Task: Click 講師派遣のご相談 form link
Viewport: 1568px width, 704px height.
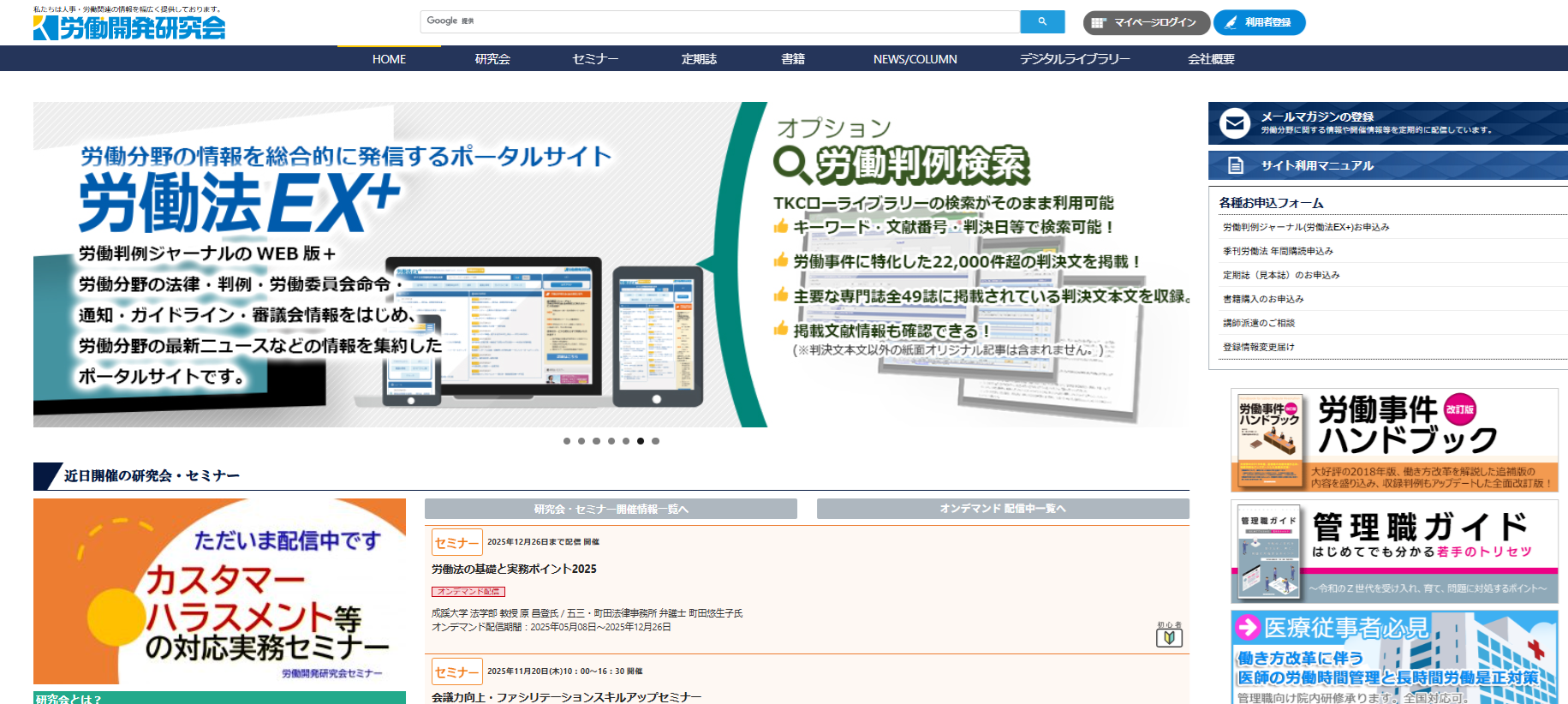Action: click(x=1258, y=323)
